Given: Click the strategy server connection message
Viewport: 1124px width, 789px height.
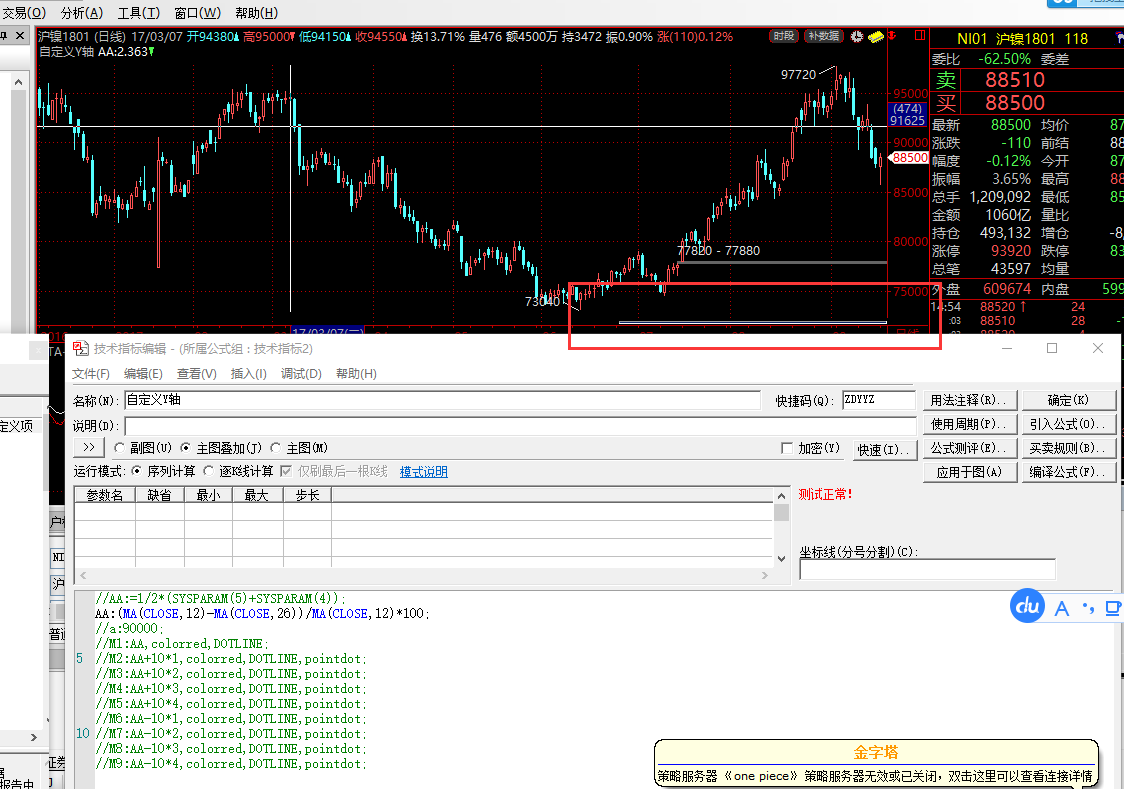Looking at the screenshot, I should (x=875, y=776).
